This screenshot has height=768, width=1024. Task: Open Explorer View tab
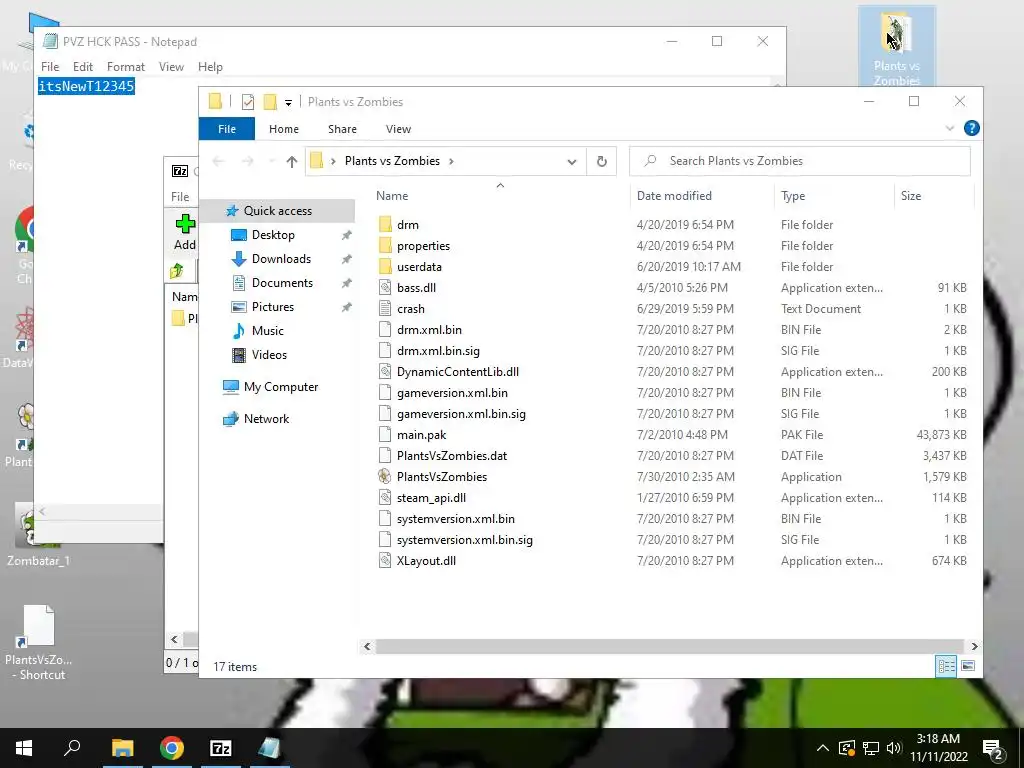coord(398,129)
